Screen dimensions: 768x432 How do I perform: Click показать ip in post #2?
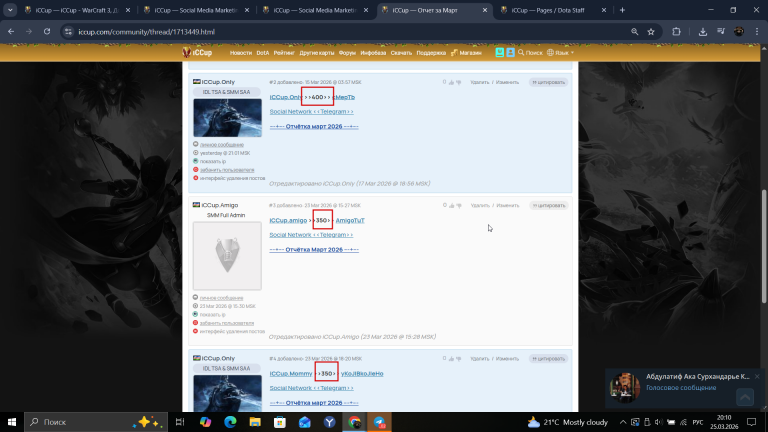213,161
